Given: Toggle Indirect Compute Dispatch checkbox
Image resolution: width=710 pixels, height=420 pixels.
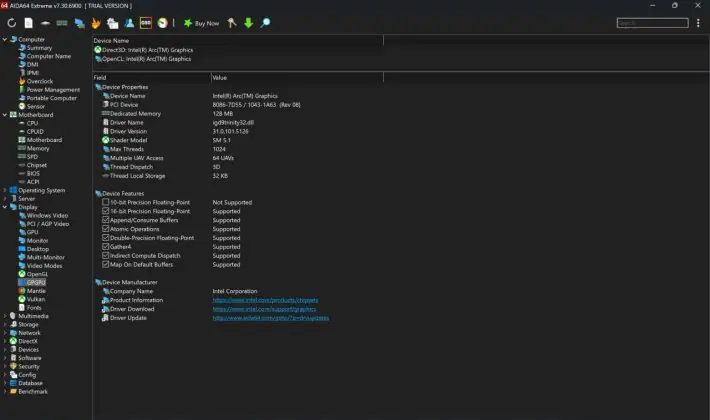Looking at the screenshot, I should [106, 255].
